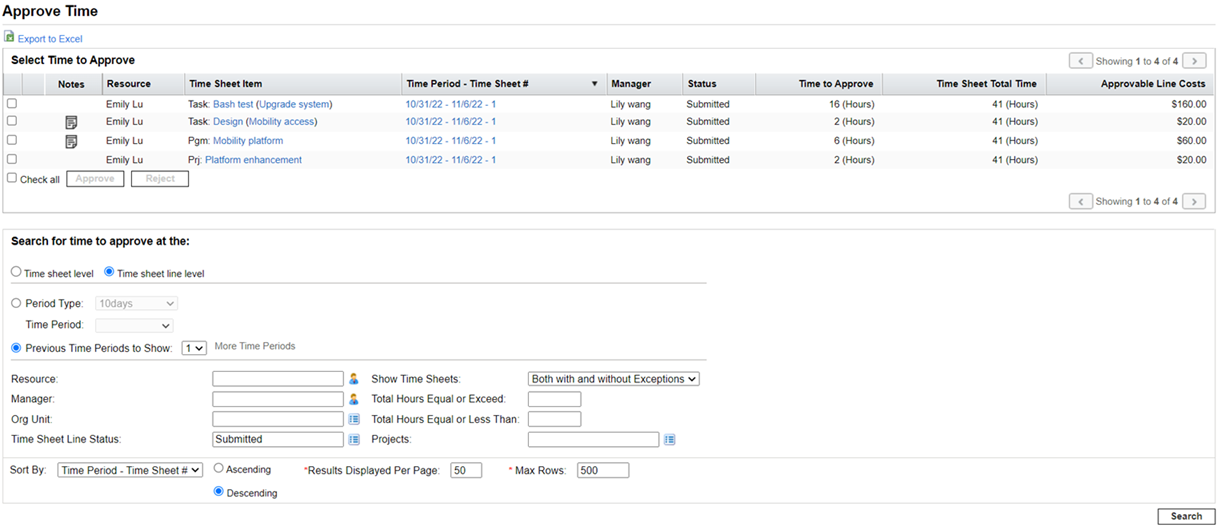
Task: Open the Sort By dropdown
Action: (130, 470)
